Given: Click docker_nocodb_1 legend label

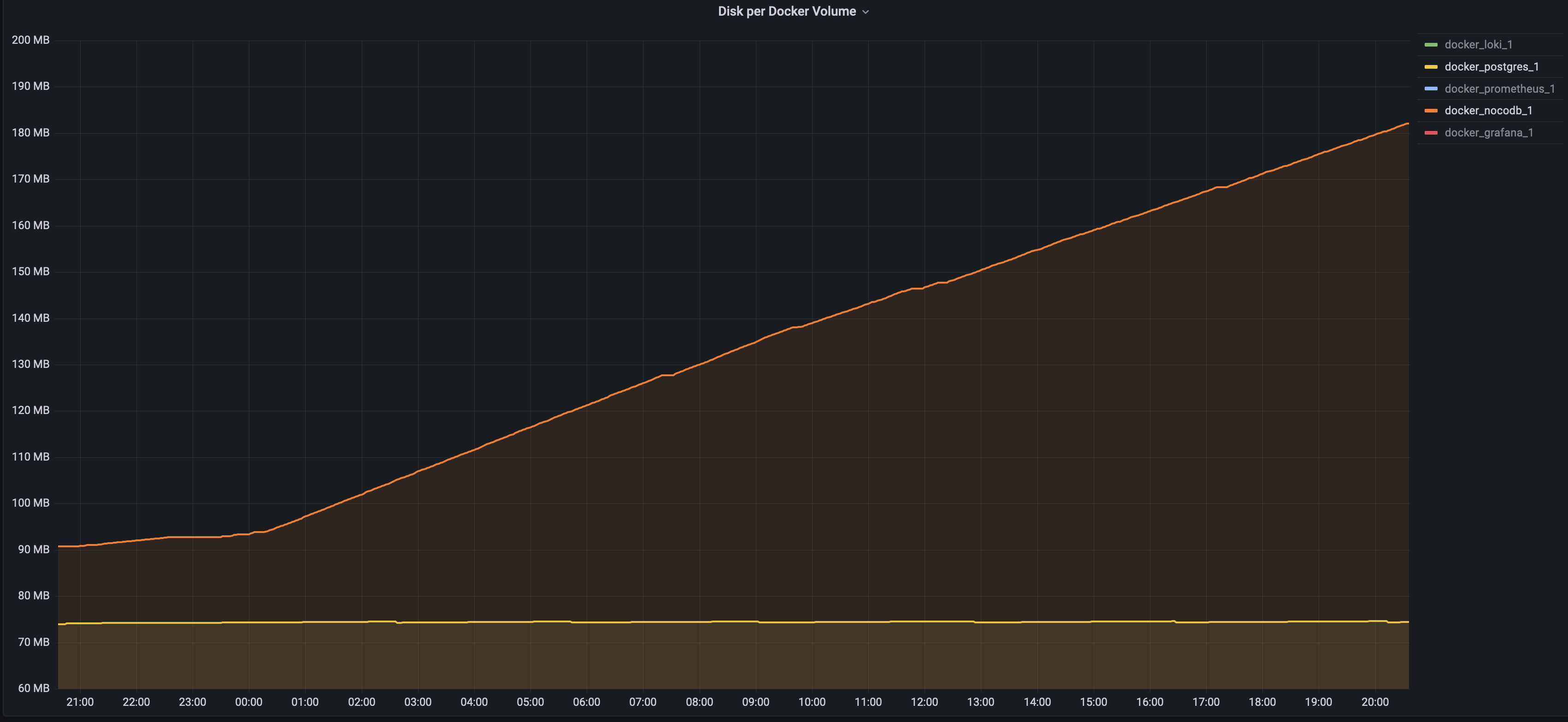Looking at the screenshot, I should click(1488, 111).
